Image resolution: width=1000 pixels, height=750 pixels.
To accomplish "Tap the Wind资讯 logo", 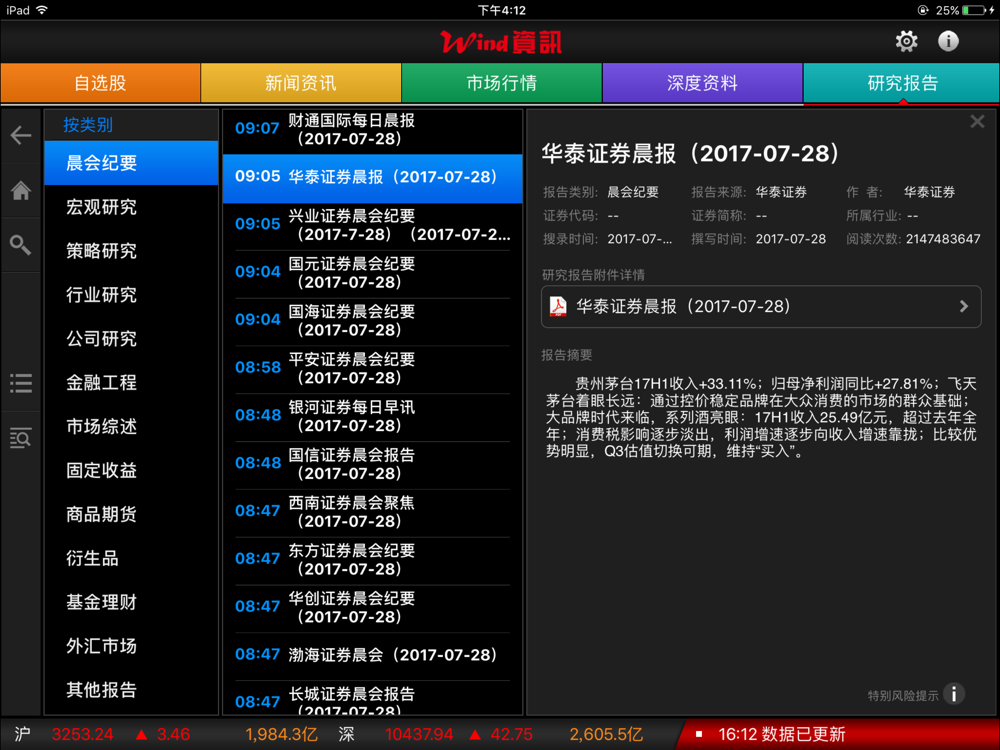I will pos(501,43).
